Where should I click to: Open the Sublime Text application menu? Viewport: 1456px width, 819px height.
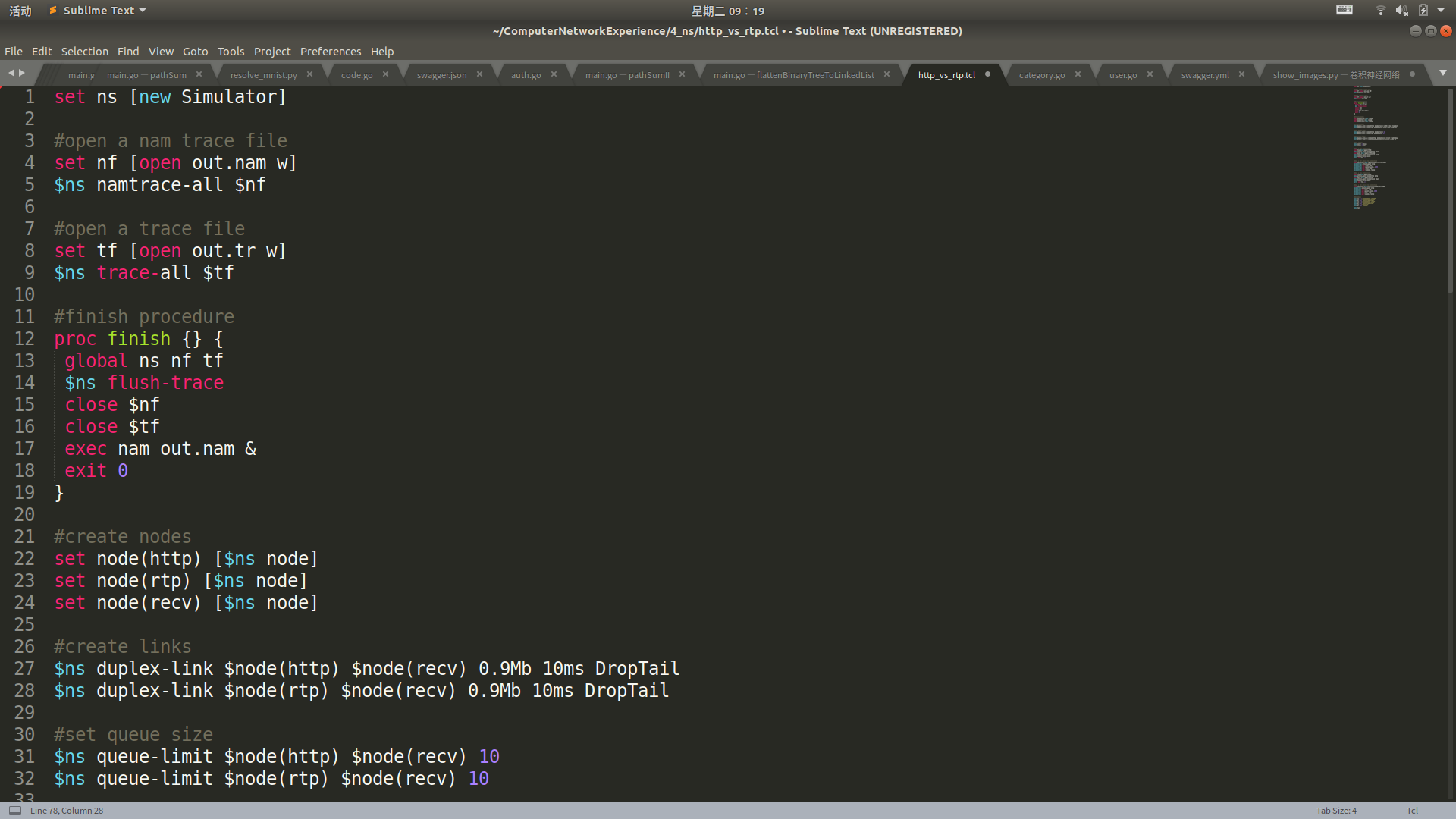tap(99, 11)
